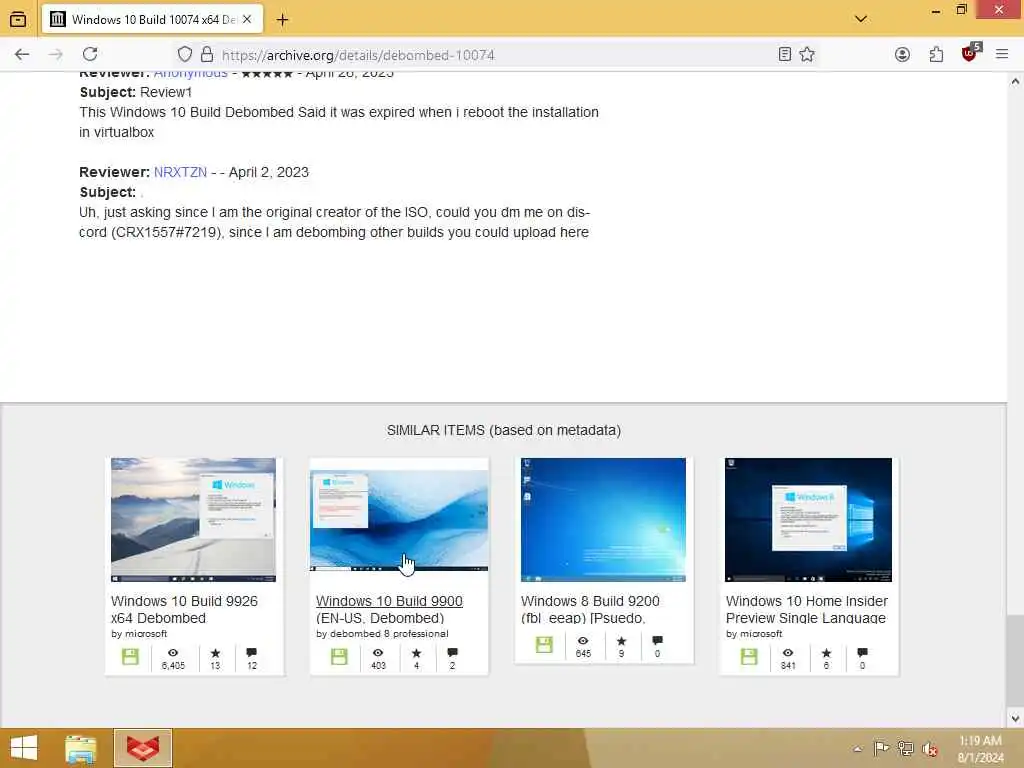The image size is (1024, 768).
Task: Open the Windows 8 Build 9200 thumbnail
Action: [603, 520]
